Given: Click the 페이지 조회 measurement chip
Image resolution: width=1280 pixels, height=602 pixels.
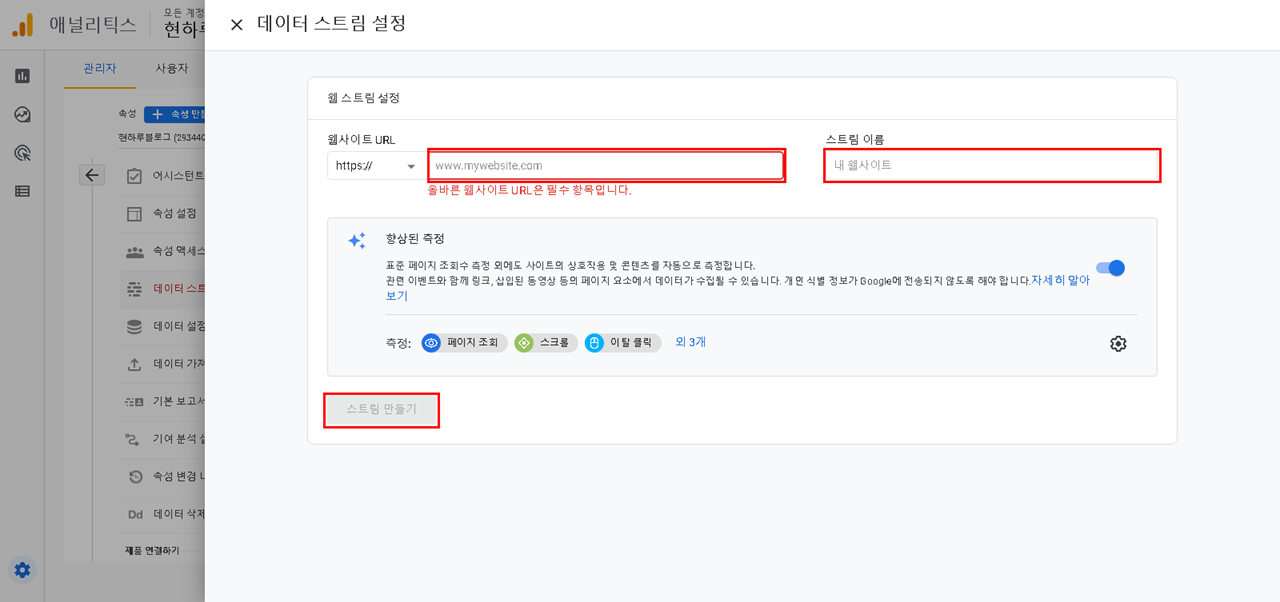Looking at the screenshot, I should pos(464,343).
